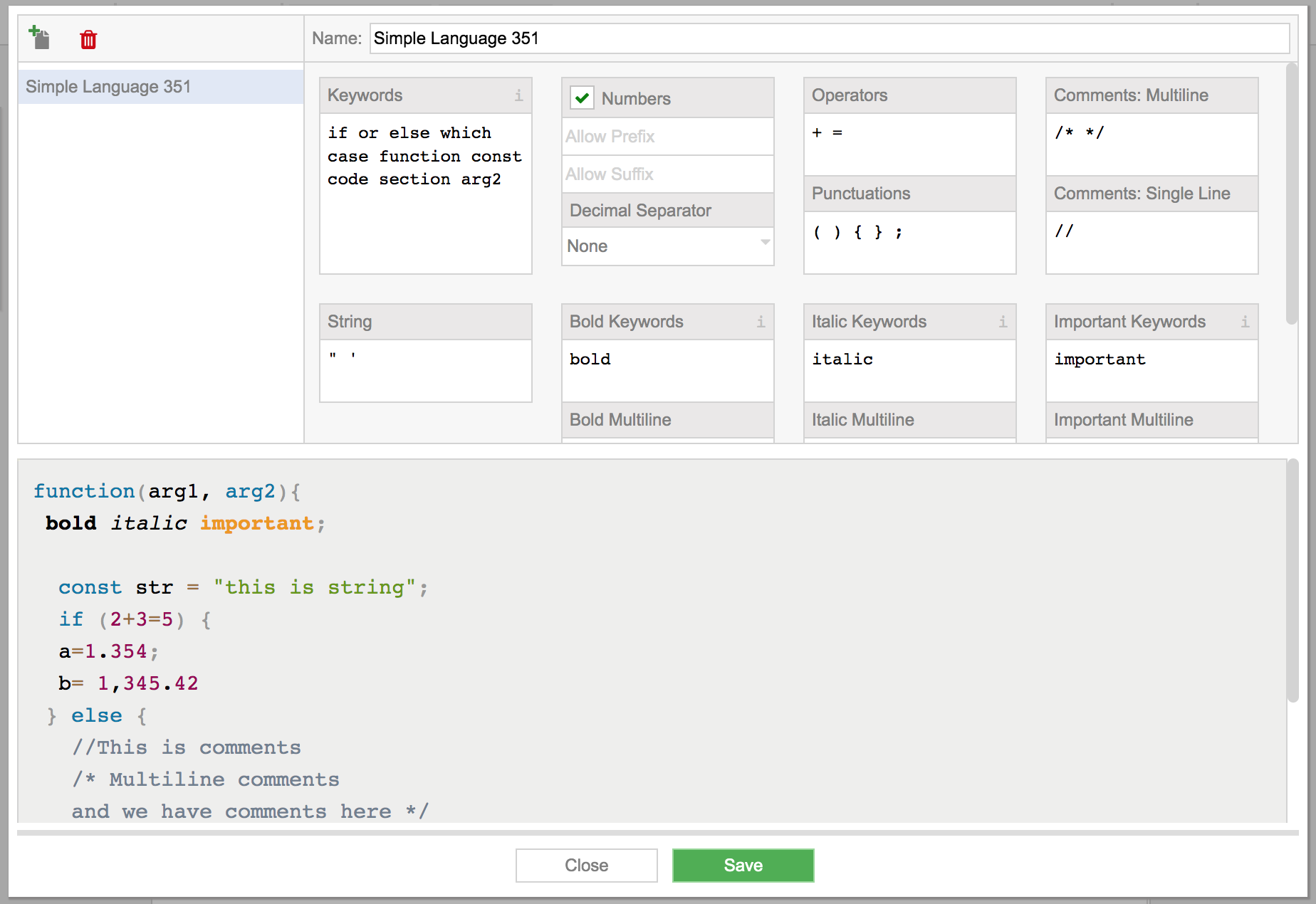Click the add new language icon

click(x=39, y=38)
